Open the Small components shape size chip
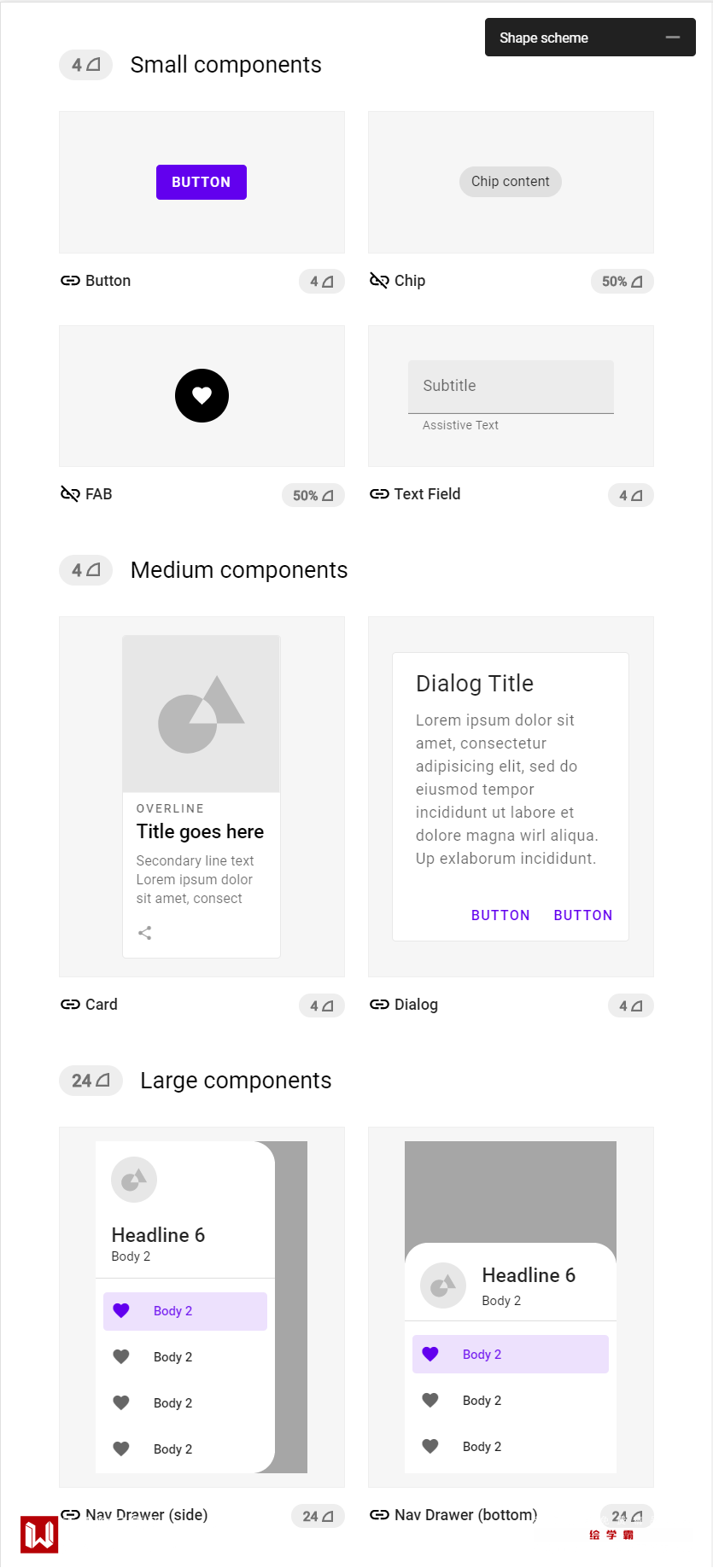 pos(85,65)
